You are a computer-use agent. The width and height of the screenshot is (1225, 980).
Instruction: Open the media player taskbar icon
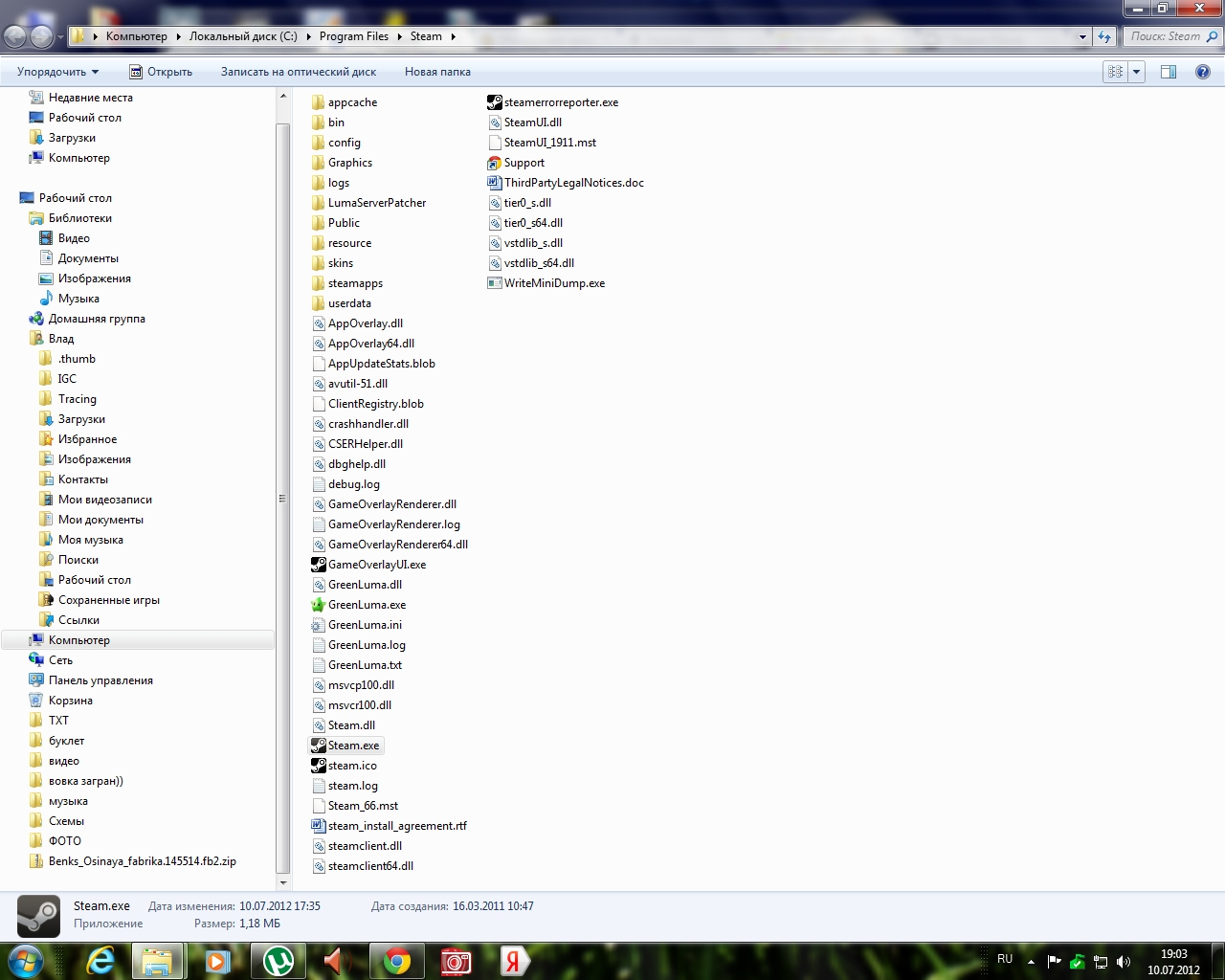218,961
